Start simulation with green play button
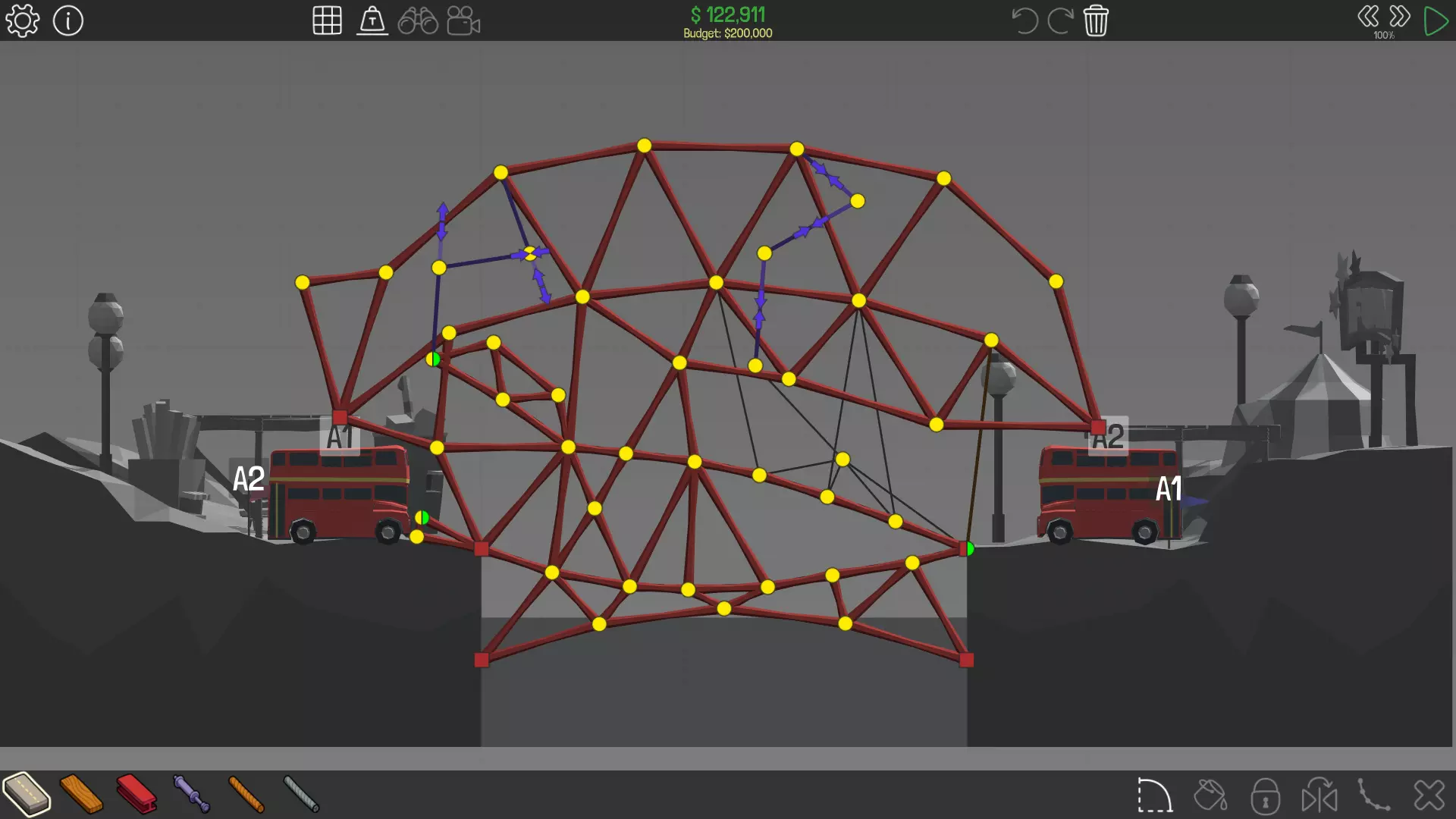This screenshot has width=1456, height=819. point(1435,20)
